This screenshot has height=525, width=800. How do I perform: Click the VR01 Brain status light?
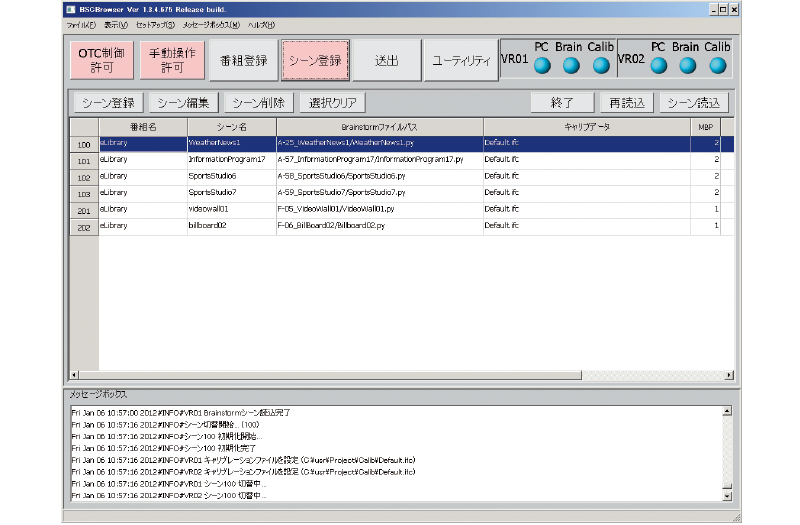[571, 66]
